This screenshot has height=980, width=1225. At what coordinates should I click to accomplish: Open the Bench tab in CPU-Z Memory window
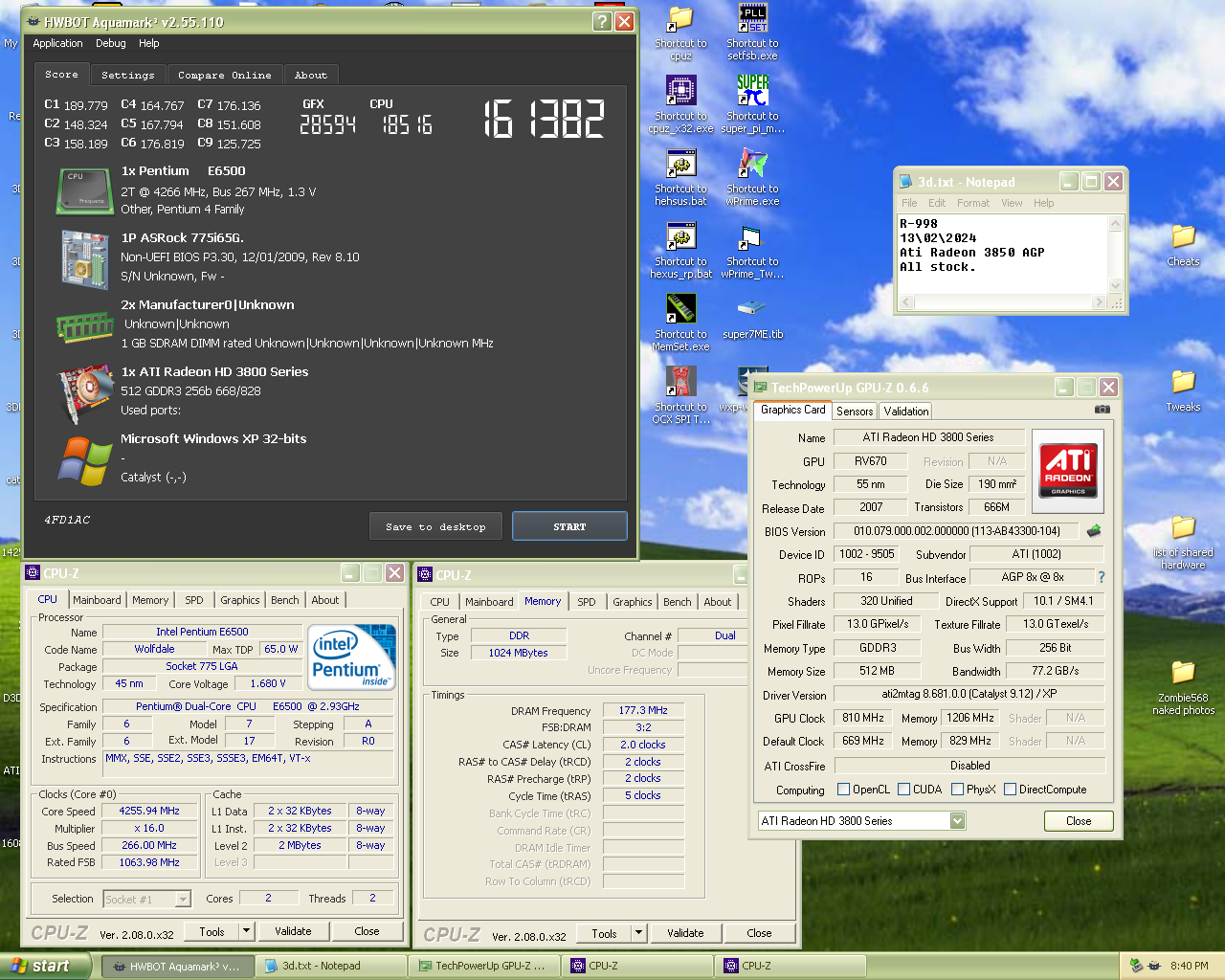(677, 602)
